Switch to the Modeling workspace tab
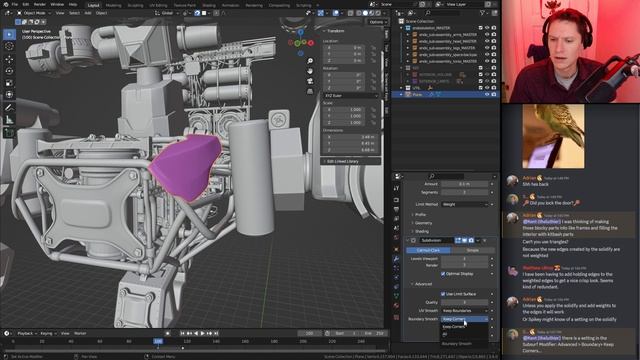The height and width of the screenshot is (360, 640). point(113,5)
